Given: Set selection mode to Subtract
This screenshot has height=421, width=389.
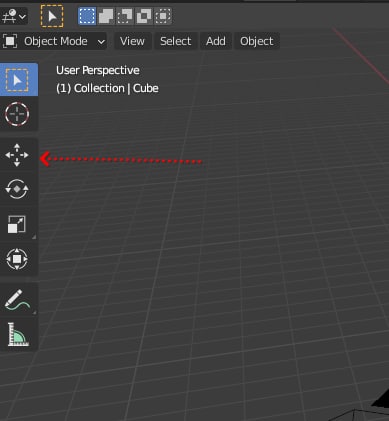Looking at the screenshot, I should click(x=125, y=16).
